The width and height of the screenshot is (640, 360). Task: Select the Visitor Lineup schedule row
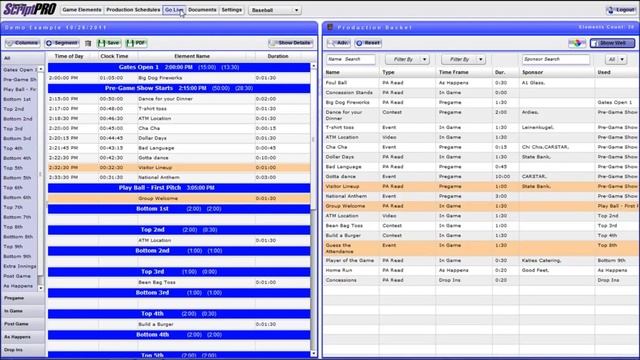179,167
